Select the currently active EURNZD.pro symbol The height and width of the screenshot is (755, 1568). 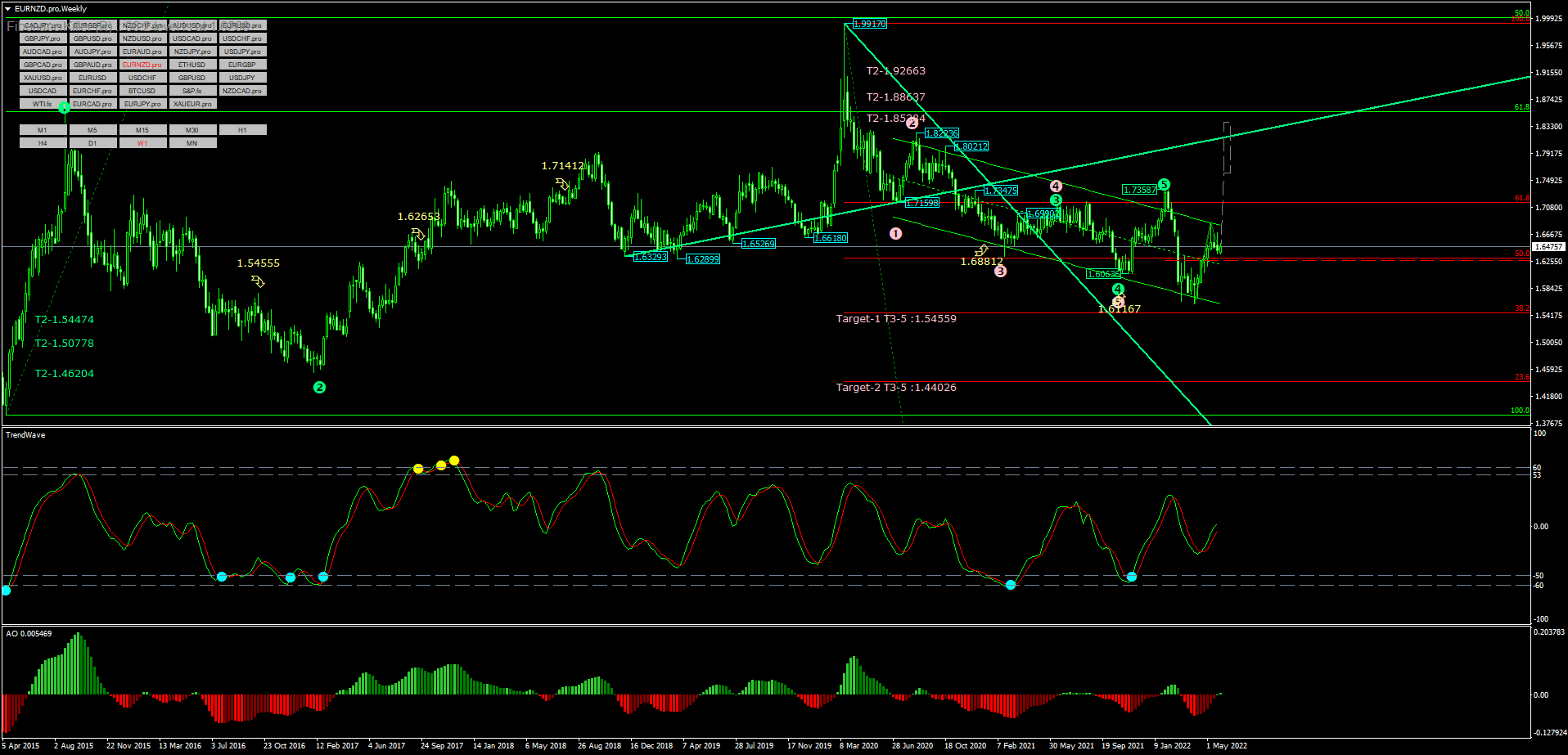[x=142, y=64]
